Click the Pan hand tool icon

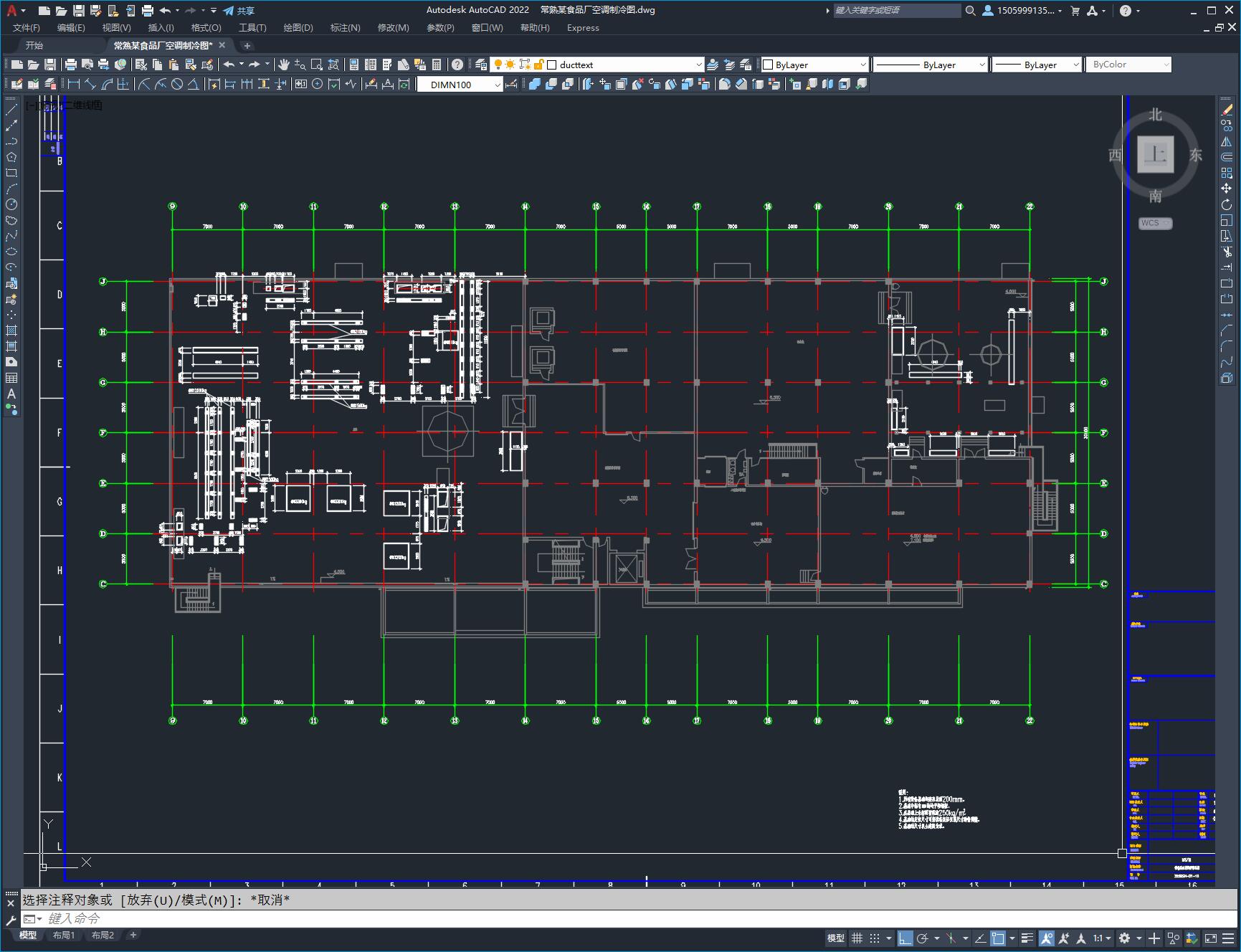click(x=284, y=65)
